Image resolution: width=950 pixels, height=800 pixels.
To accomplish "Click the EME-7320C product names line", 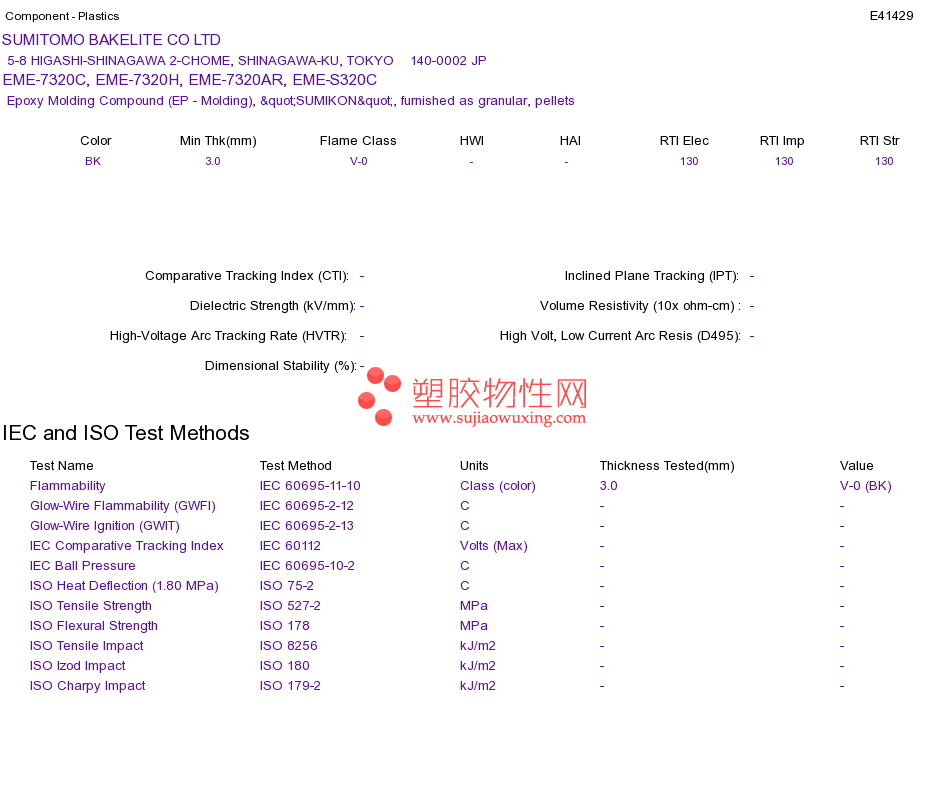I will [x=190, y=80].
